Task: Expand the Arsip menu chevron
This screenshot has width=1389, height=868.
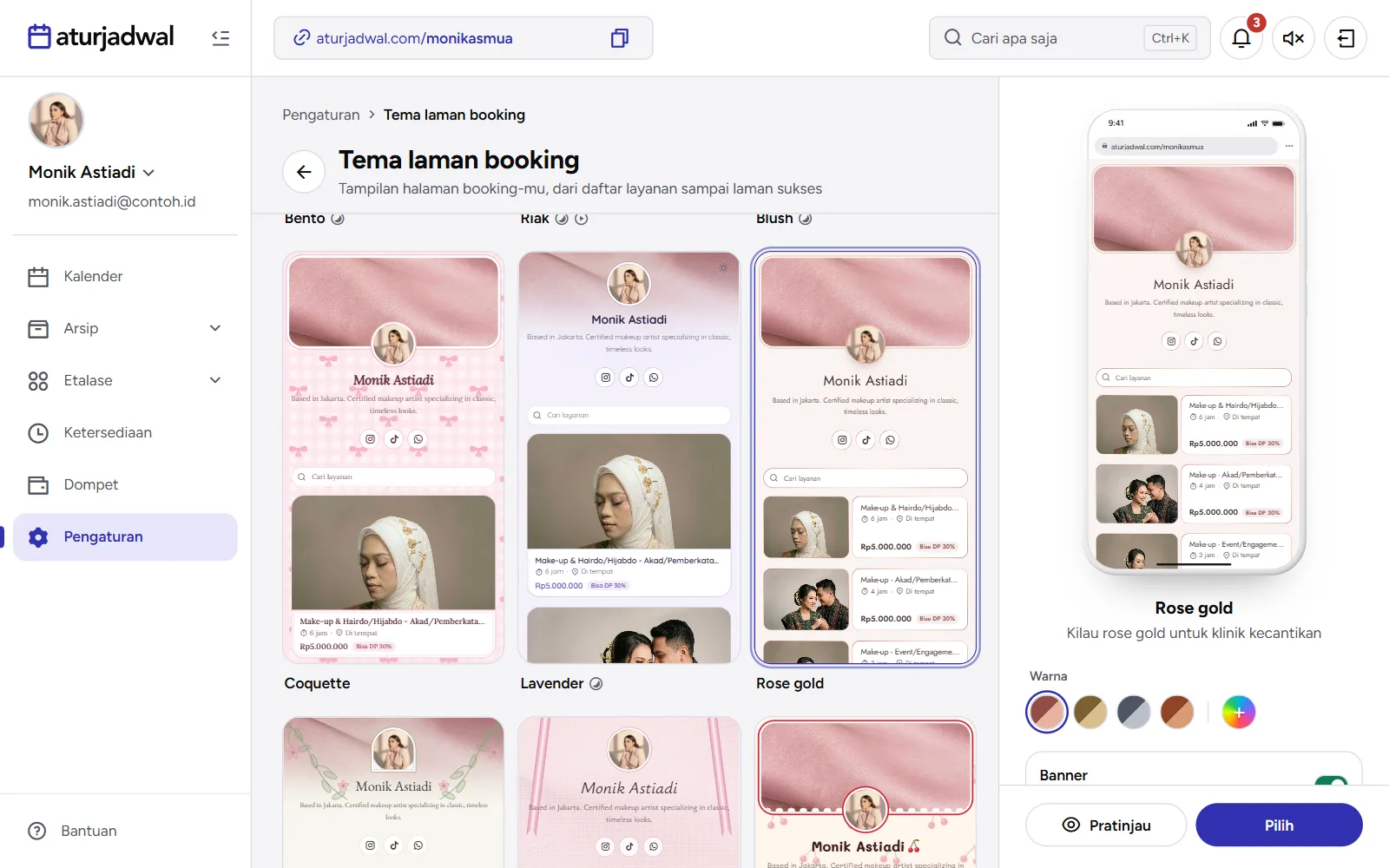Action: [x=215, y=328]
